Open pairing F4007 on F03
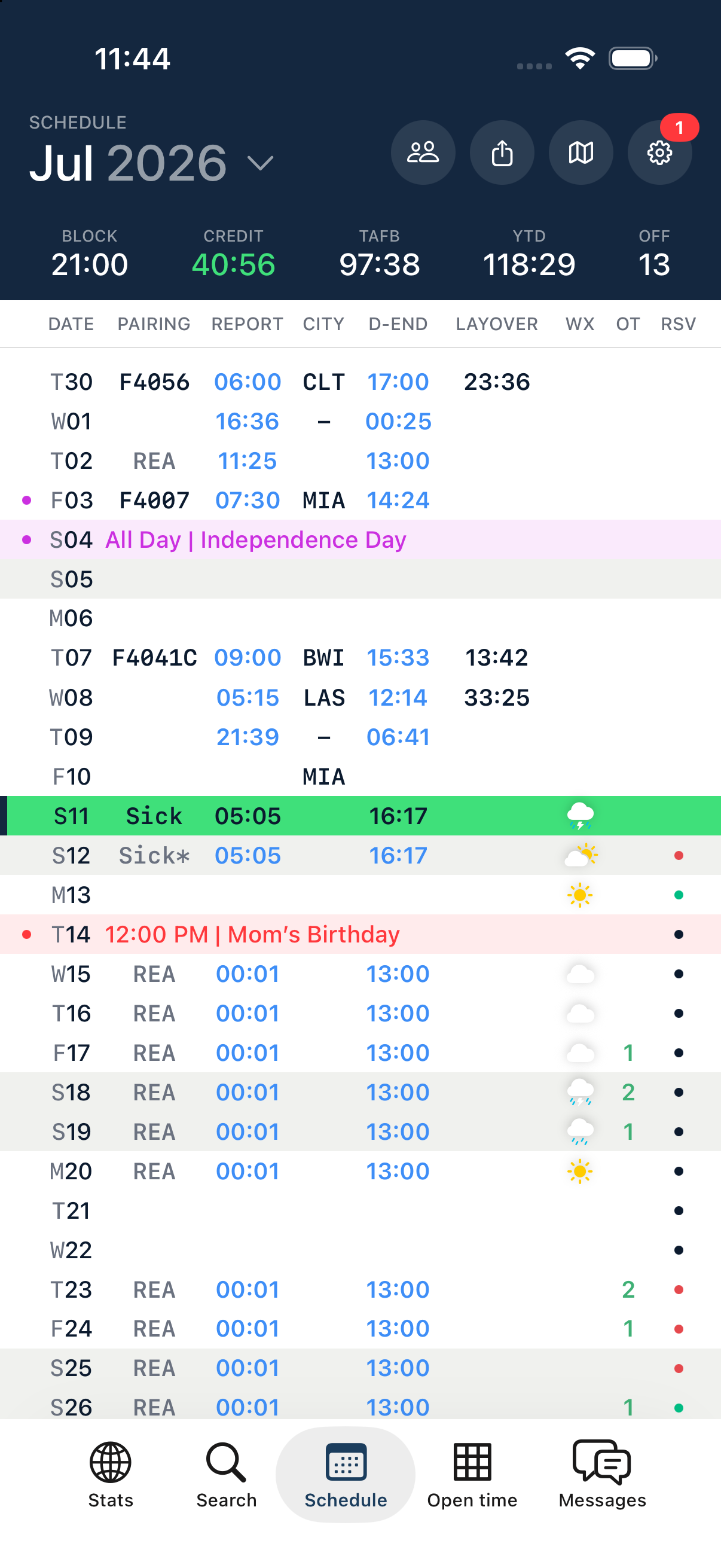This screenshot has height=1568, width=721. 154,501
